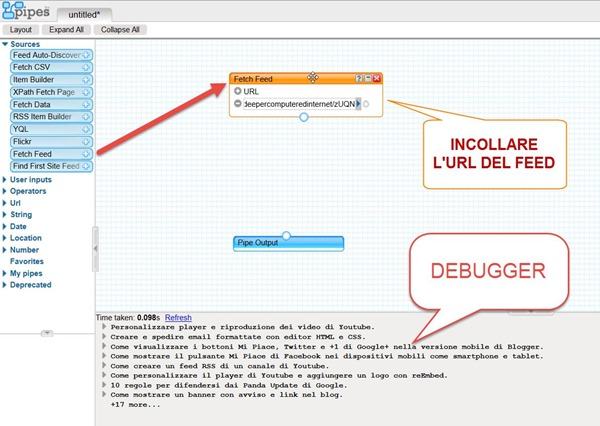Screen dimensions: 600x426
Task: Select the Pipe Output module
Action: tap(289, 243)
